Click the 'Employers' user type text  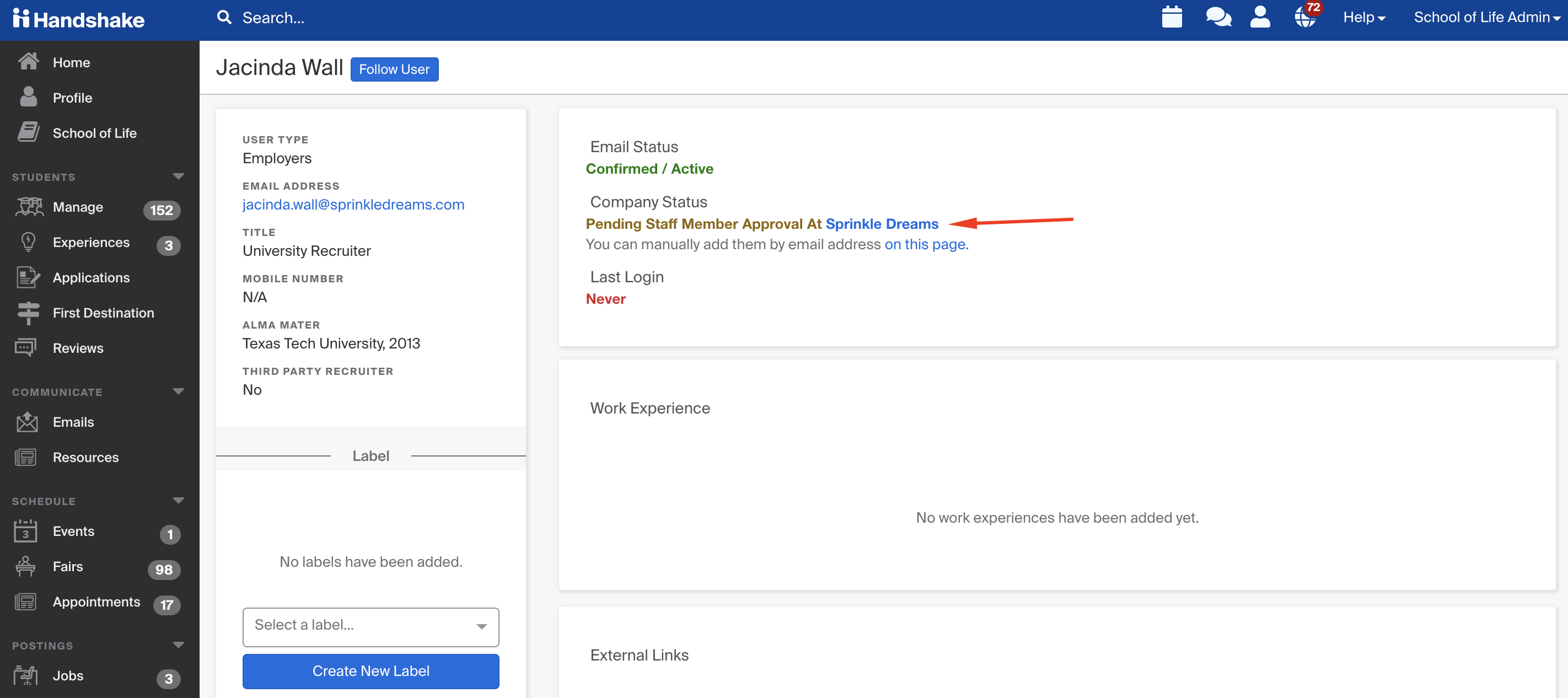[x=277, y=158]
